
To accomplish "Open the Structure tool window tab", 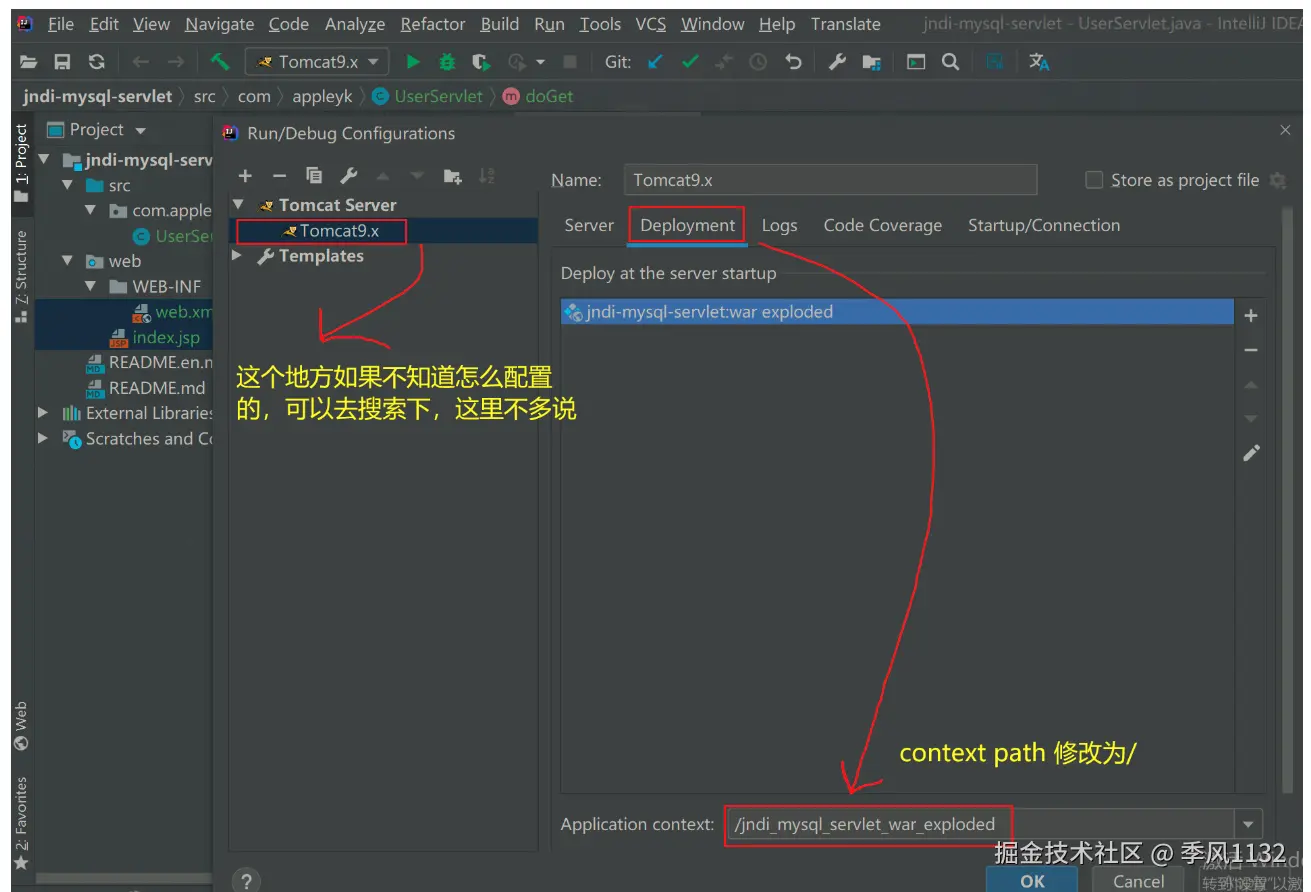I will (x=21, y=276).
